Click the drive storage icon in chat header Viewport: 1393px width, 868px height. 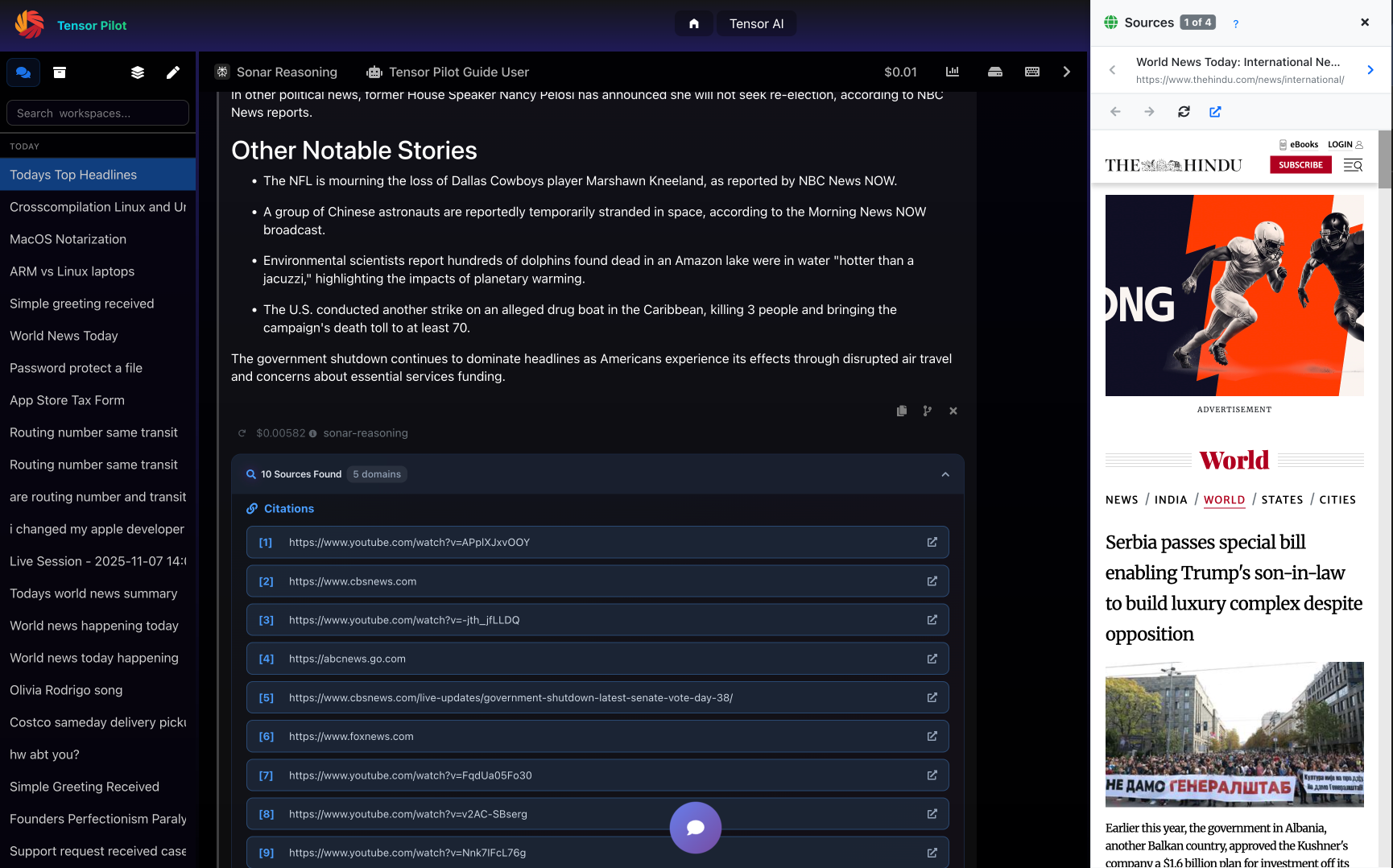(x=995, y=72)
